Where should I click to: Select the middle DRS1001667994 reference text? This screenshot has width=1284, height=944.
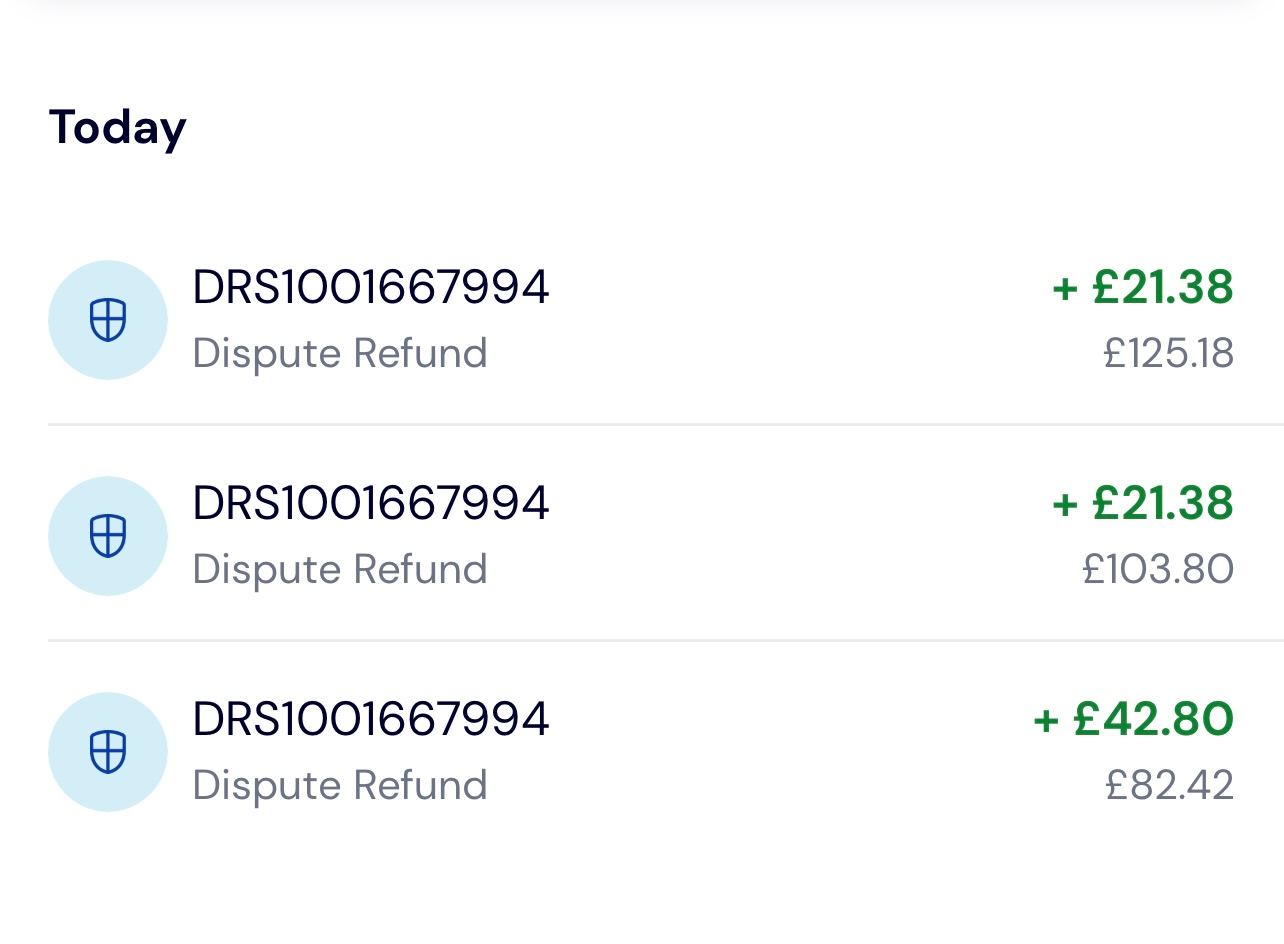tap(370, 503)
